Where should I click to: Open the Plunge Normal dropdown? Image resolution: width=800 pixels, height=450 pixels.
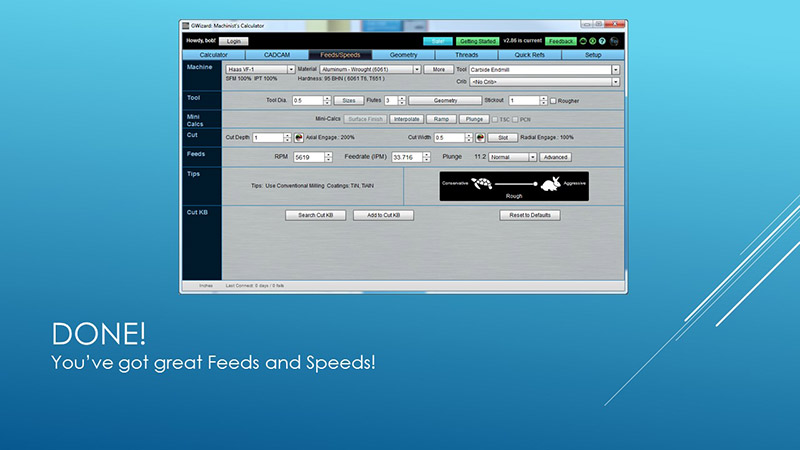533,157
